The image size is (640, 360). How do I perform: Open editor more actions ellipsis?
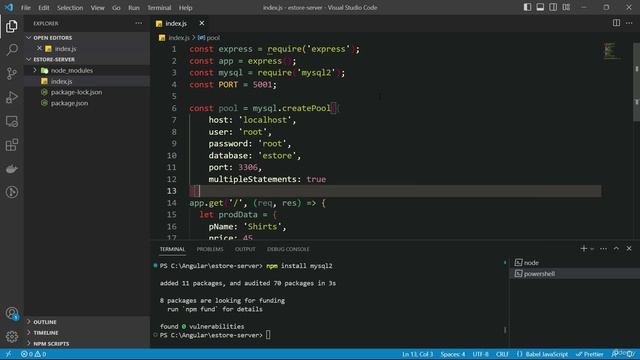[629, 23]
